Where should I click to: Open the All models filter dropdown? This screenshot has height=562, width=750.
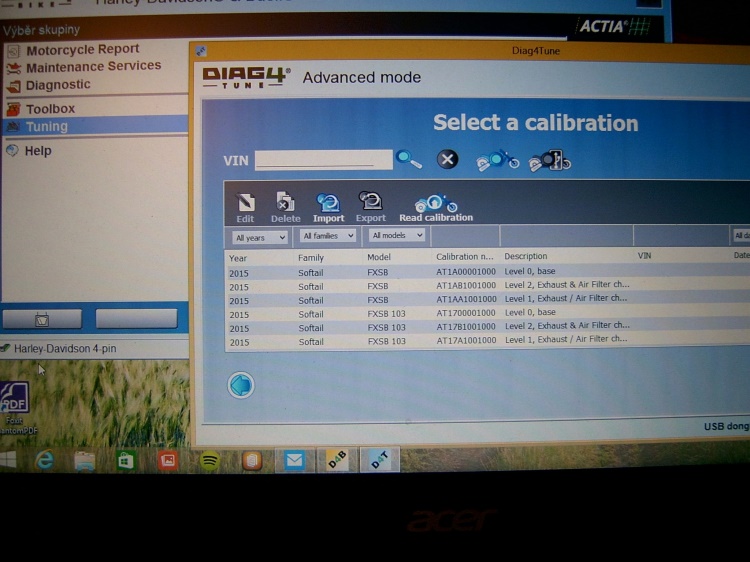point(397,235)
